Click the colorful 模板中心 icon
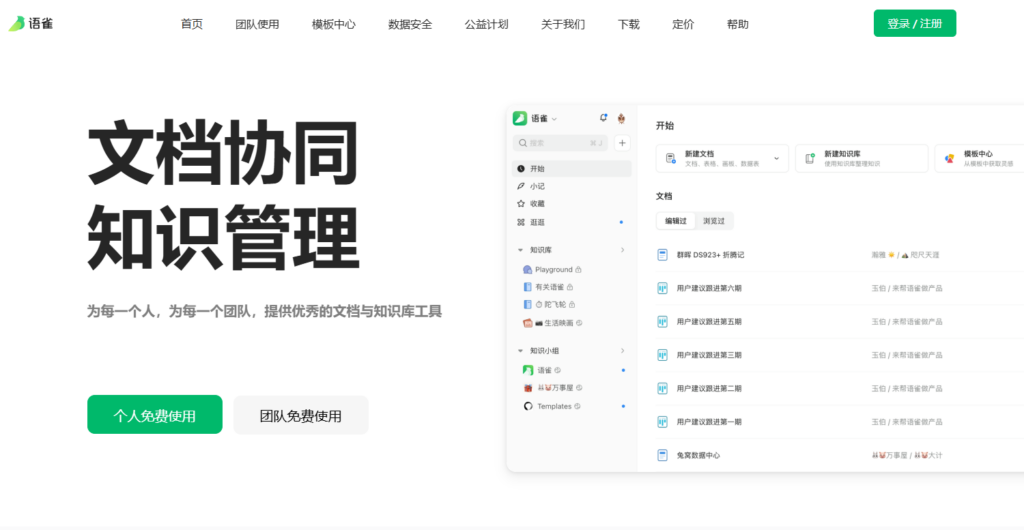1024x530 pixels. pos(950,158)
